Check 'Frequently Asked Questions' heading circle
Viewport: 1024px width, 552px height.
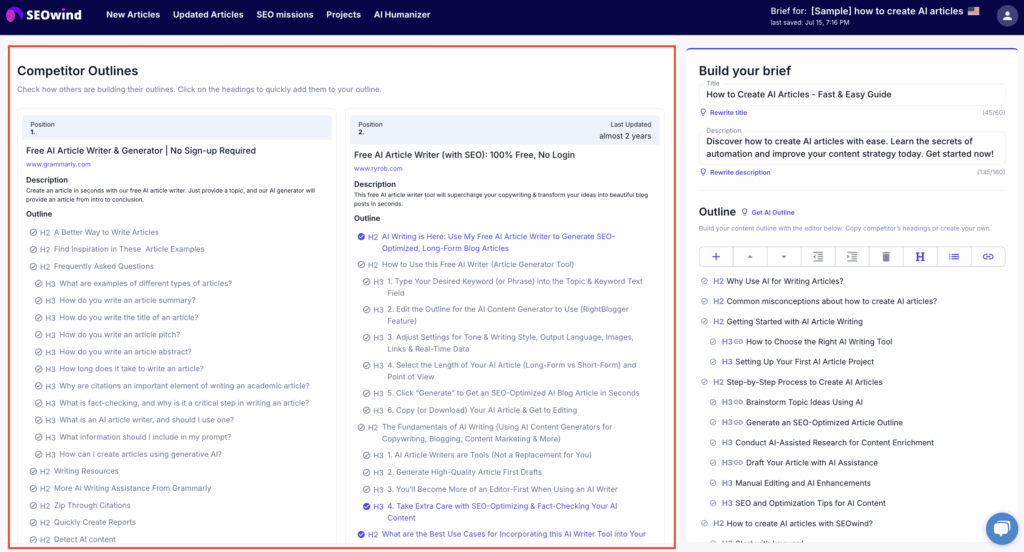pyautogui.click(x=33, y=267)
